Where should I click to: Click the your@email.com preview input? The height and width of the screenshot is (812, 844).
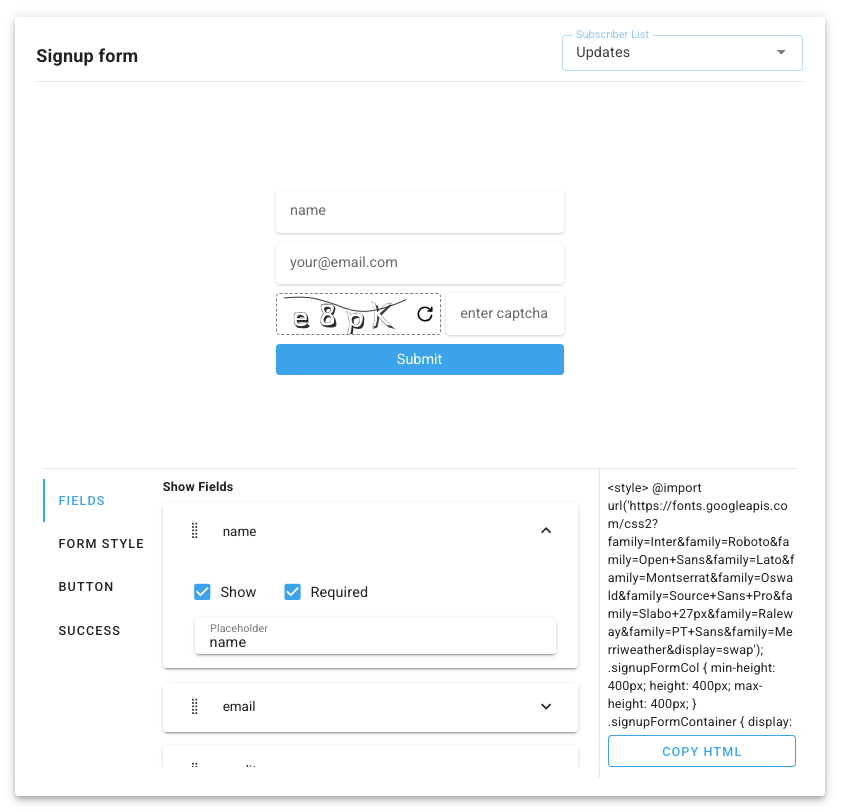point(419,263)
